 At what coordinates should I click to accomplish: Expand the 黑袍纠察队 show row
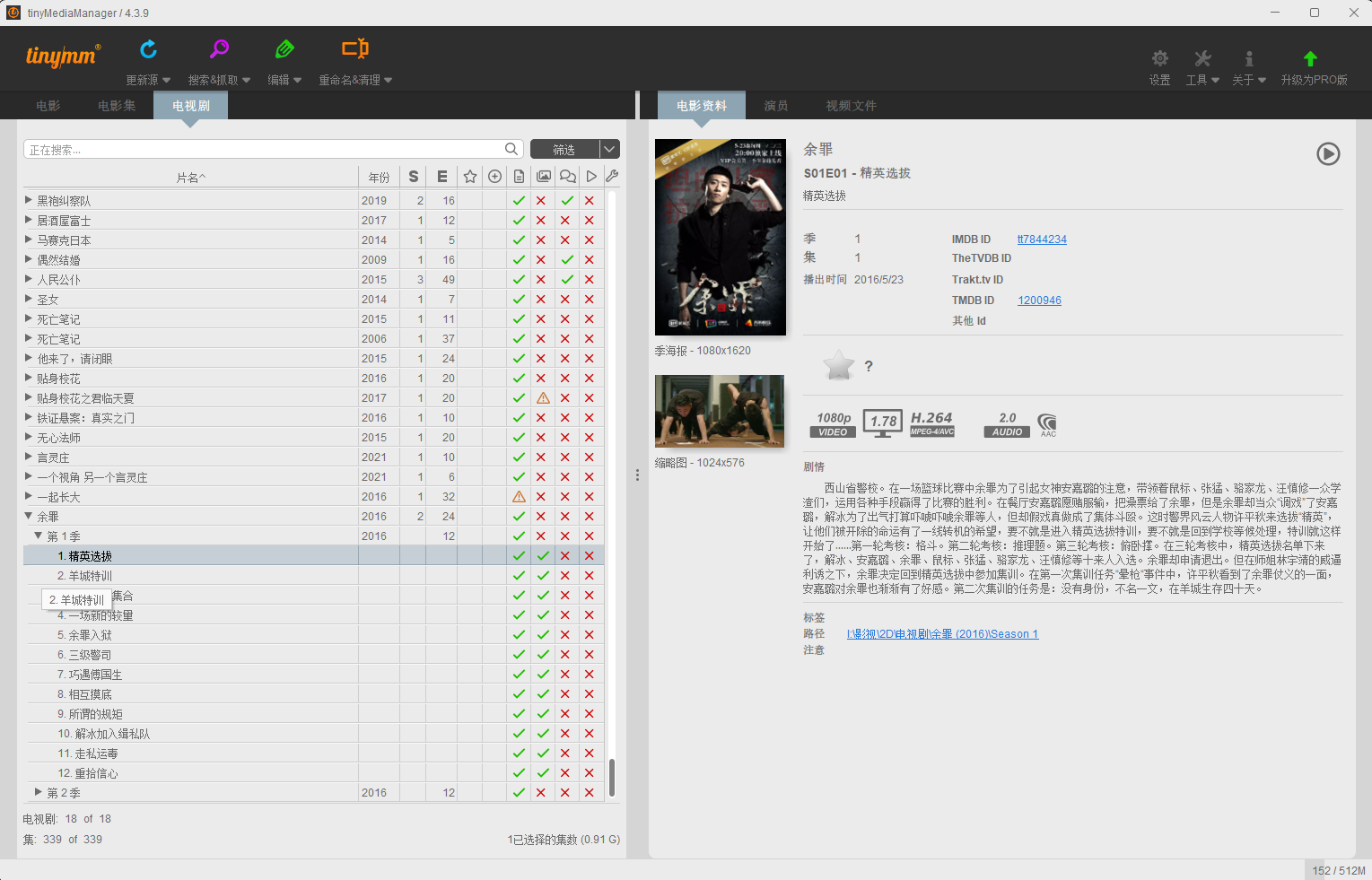click(29, 200)
